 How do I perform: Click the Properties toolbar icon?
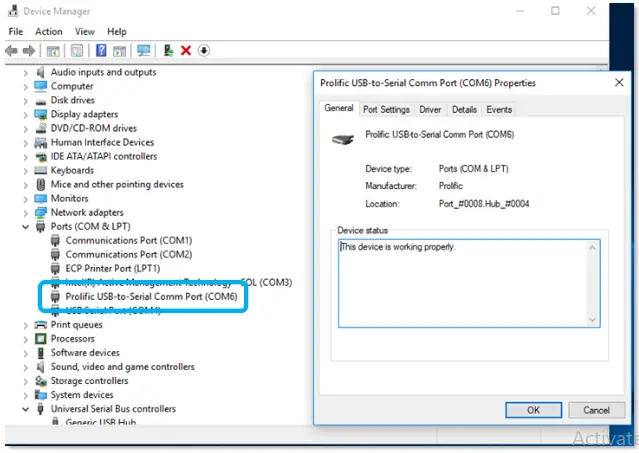click(77, 51)
